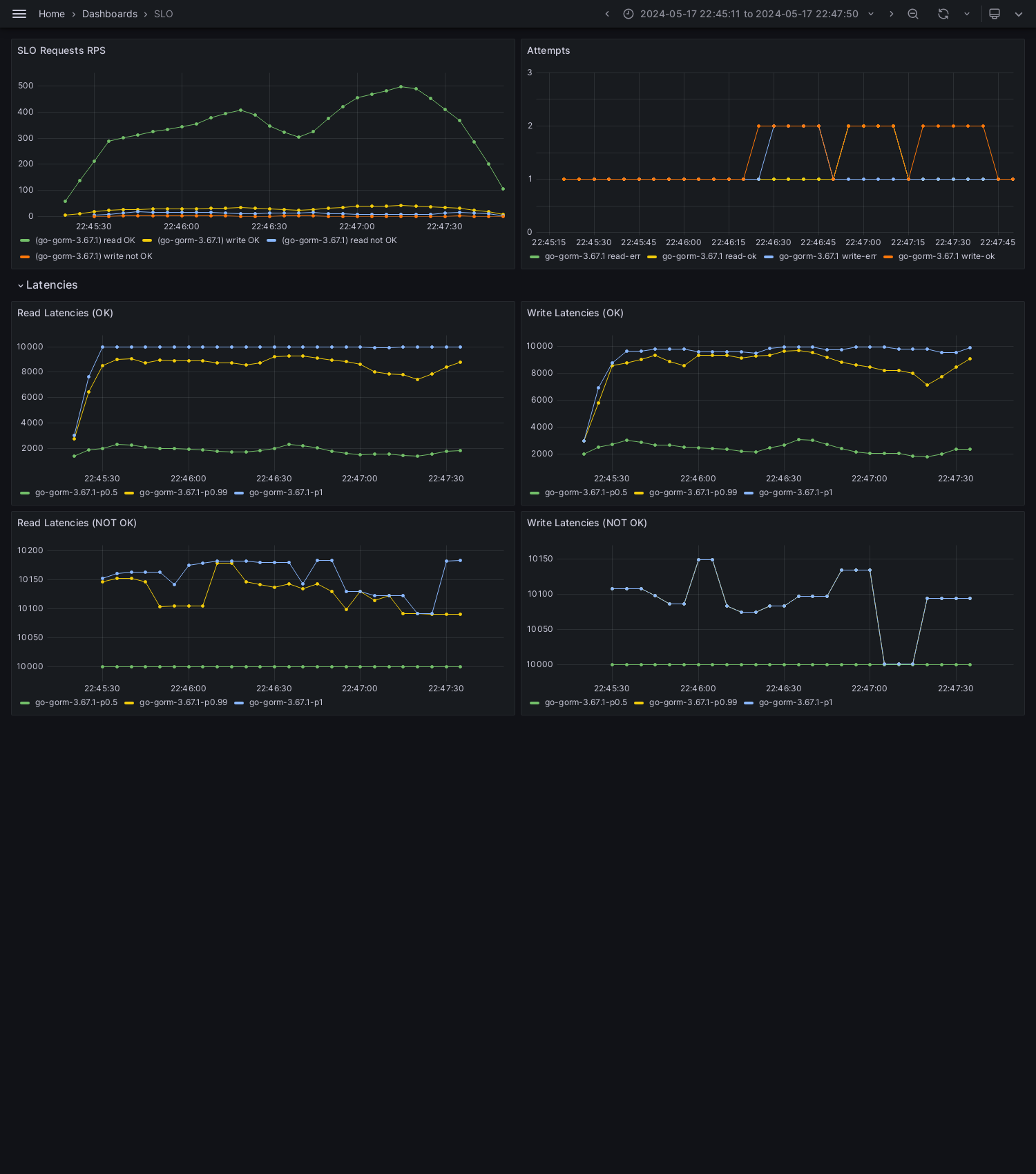Click 10150 y-axis label in Write Latencies (NOT OK)

540,559
